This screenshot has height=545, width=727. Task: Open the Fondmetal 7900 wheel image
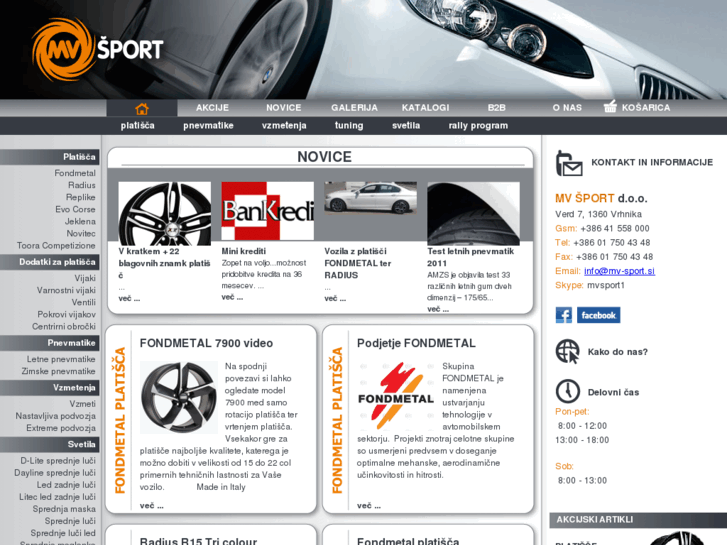point(179,398)
